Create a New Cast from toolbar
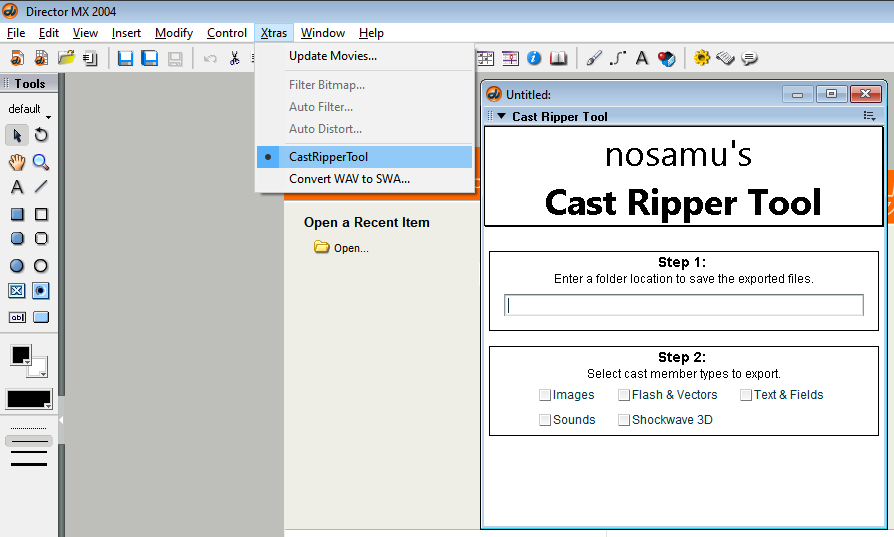The height and width of the screenshot is (537, 894). [x=41, y=58]
